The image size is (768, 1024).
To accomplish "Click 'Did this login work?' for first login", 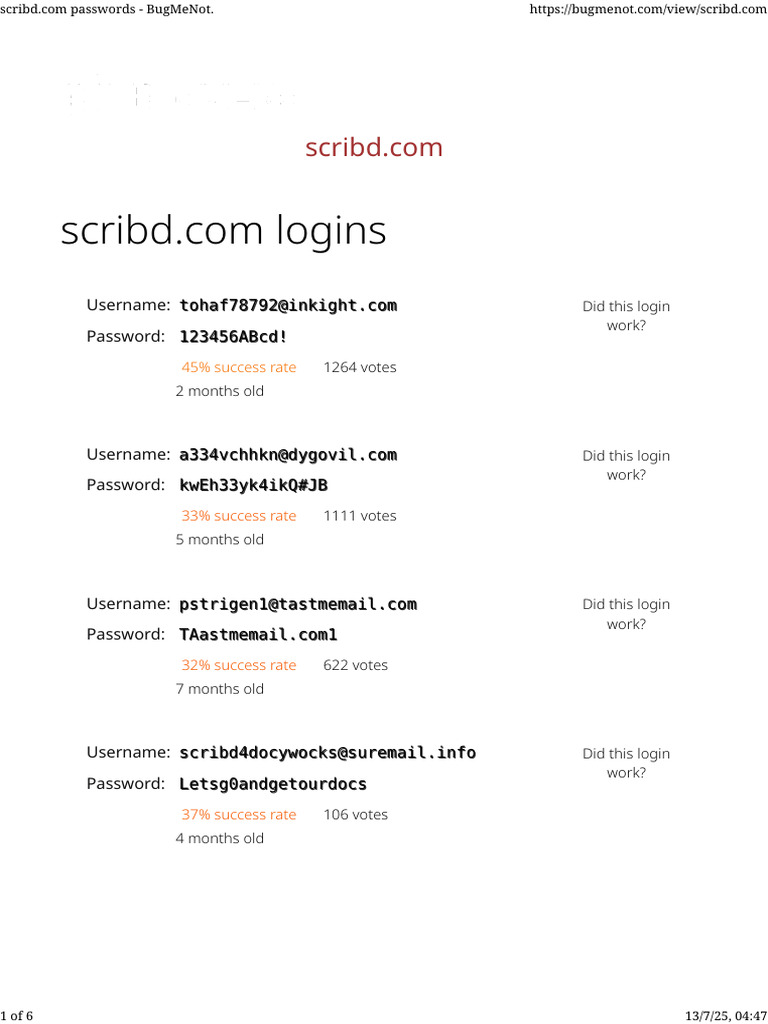I will pyautogui.click(x=626, y=315).
